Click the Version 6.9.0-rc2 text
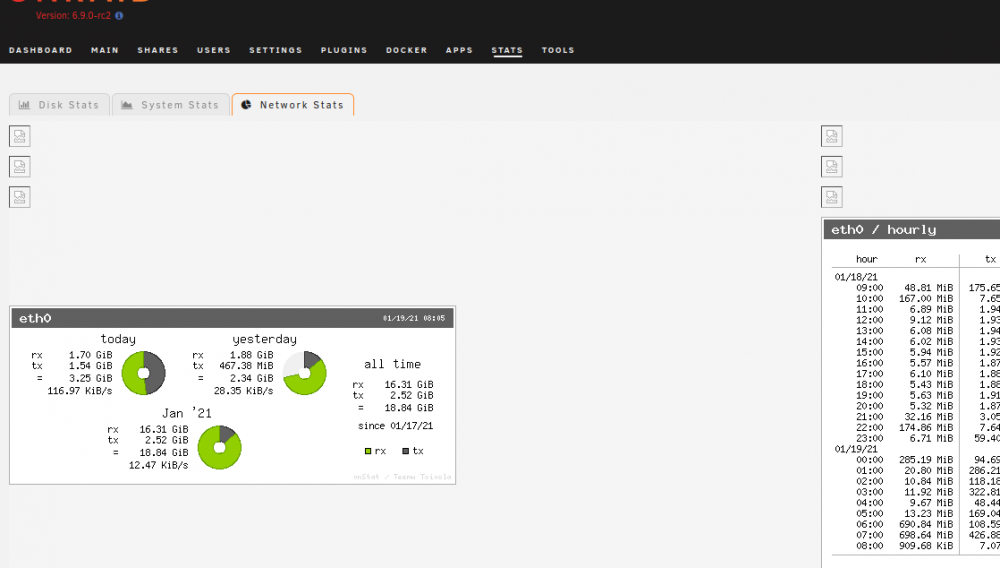This screenshot has height=568, width=1000. tap(73, 16)
